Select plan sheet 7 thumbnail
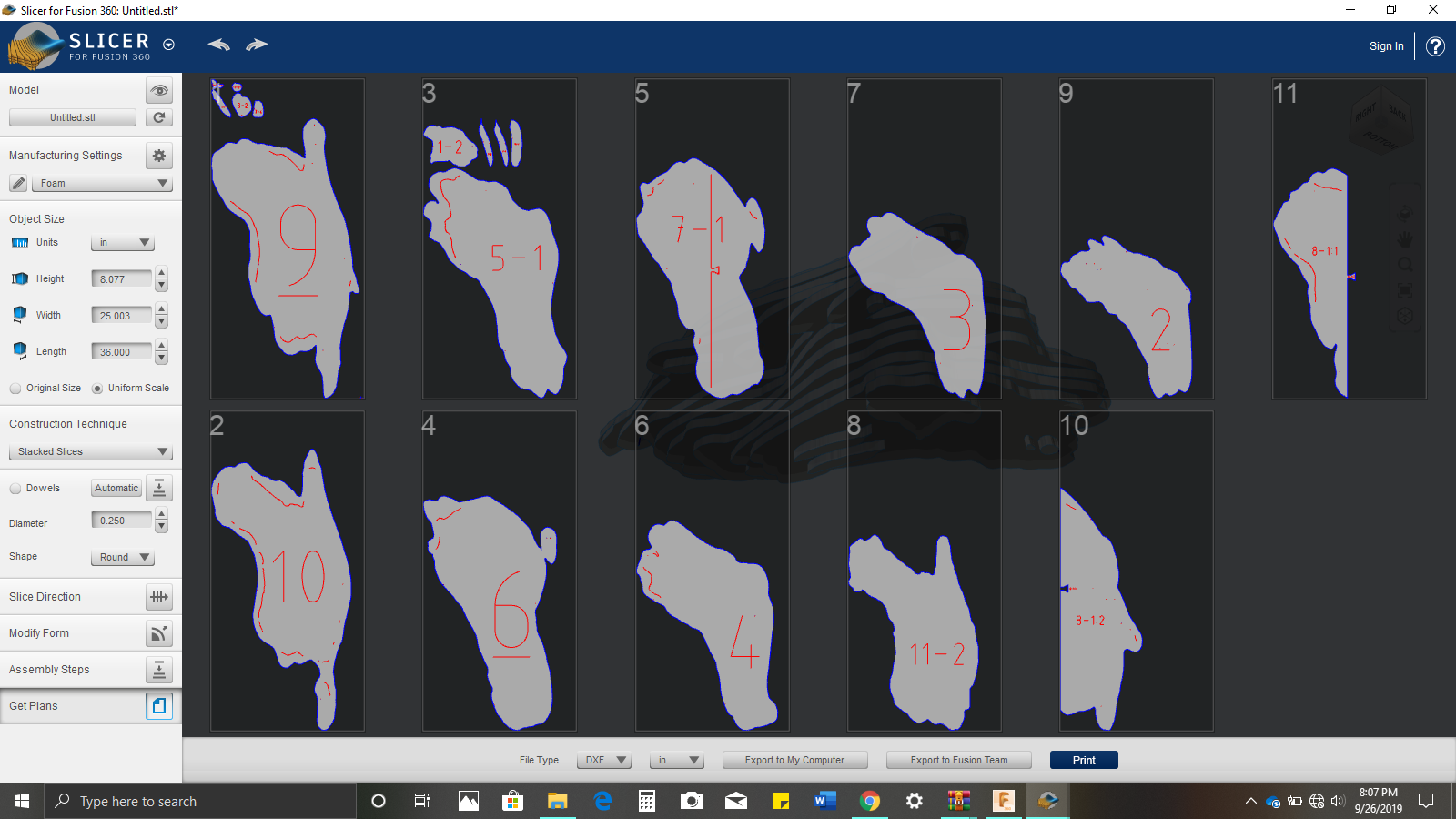The height and width of the screenshot is (819, 1456). click(924, 238)
